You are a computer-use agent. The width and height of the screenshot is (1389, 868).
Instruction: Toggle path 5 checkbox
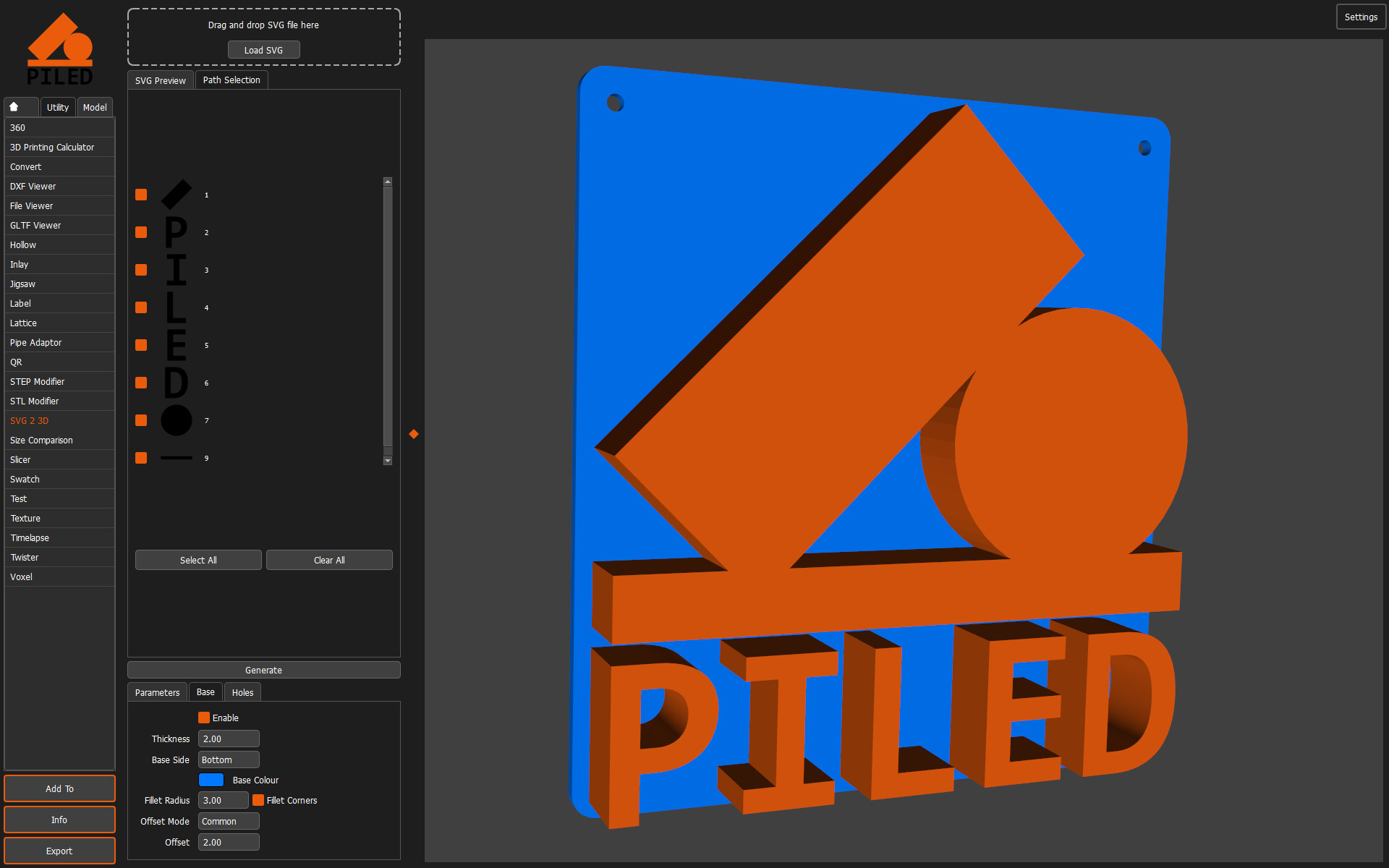tap(141, 345)
